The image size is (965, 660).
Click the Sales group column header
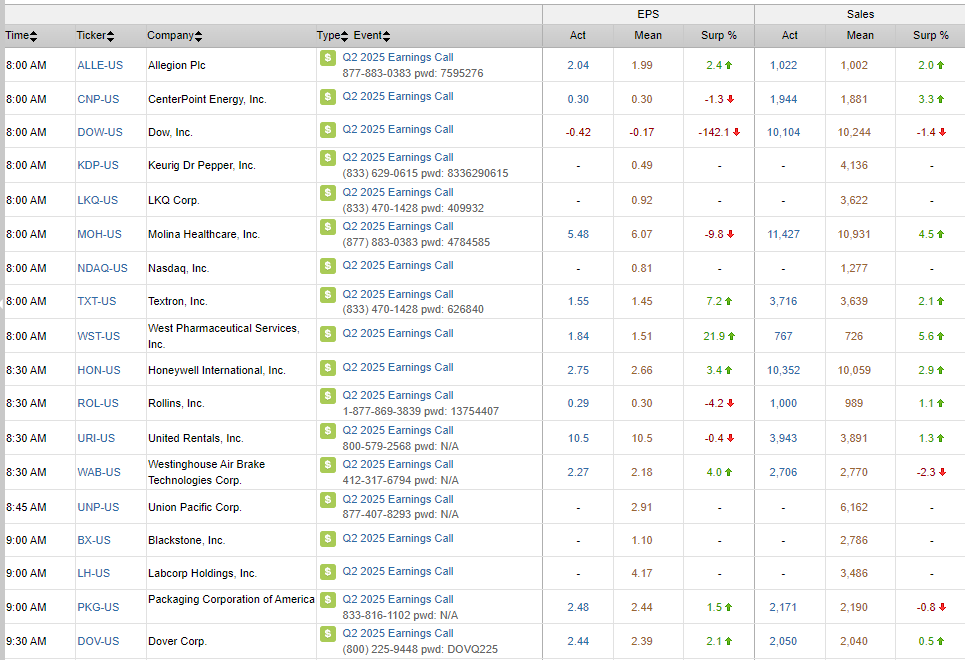click(x=860, y=14)
